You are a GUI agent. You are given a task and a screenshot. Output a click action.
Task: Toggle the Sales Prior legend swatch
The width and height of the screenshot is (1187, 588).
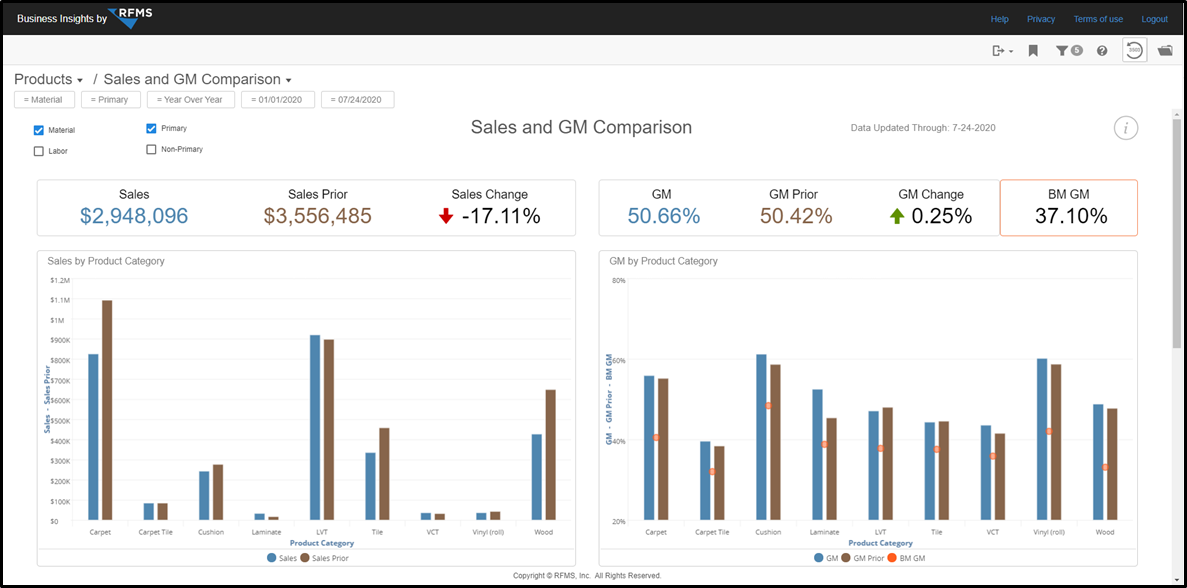[x=305, y=558]
